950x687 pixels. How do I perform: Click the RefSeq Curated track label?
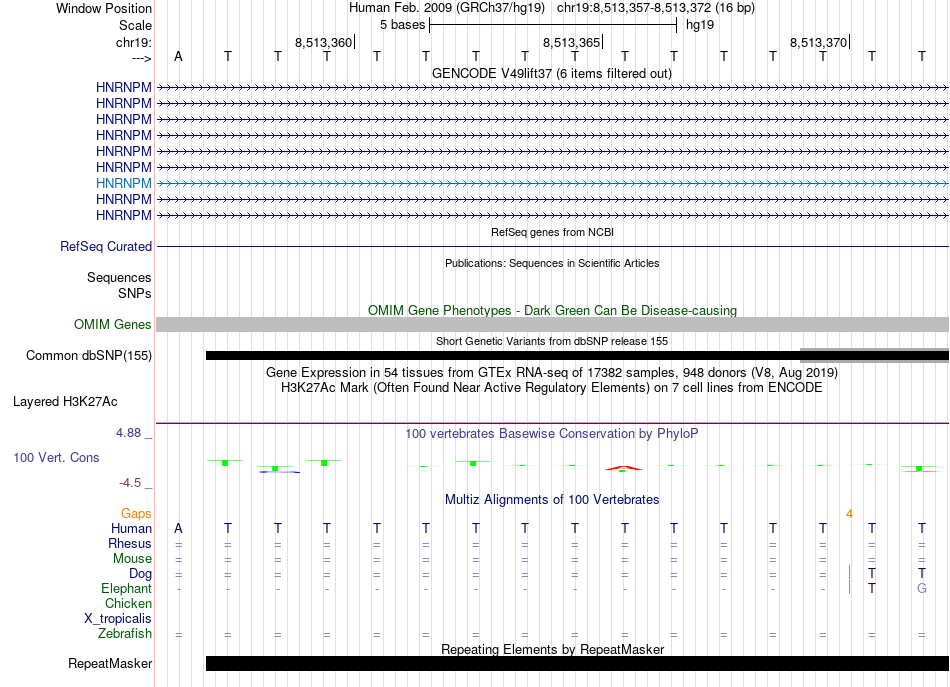pyautogui.click(x=106, y=247)
